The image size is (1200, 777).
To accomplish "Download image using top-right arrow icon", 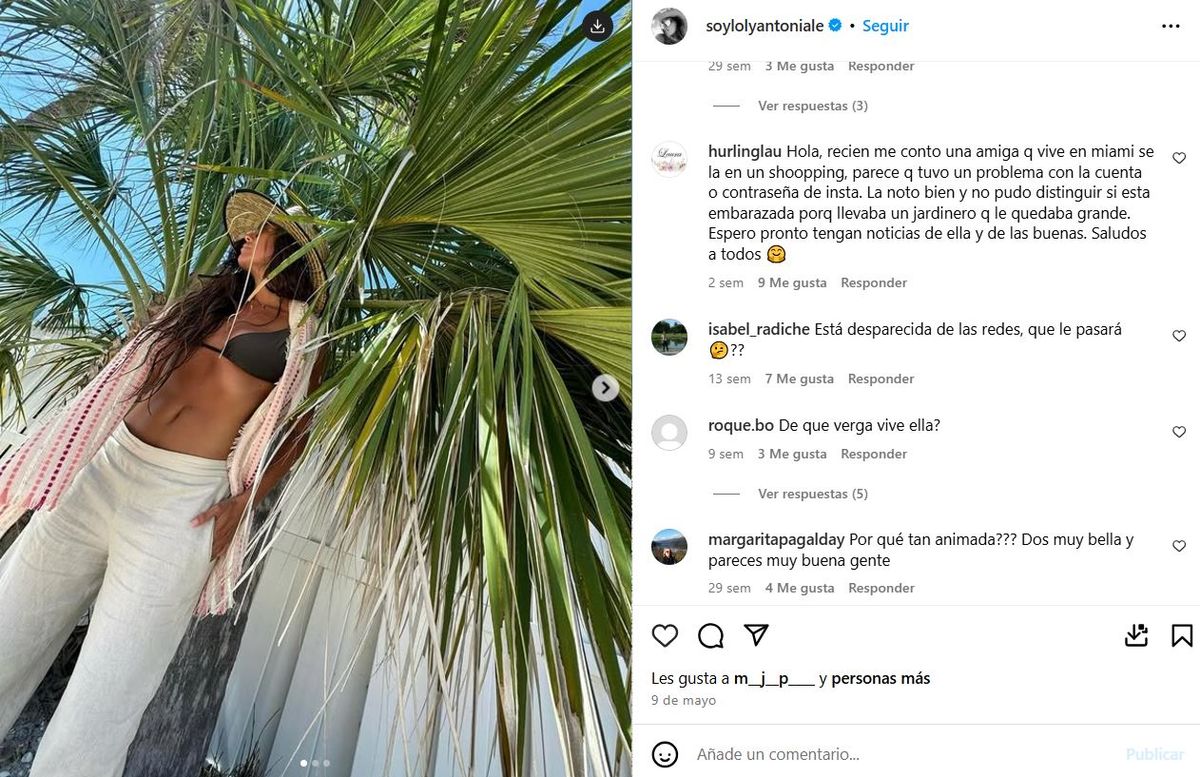I will [x=597, y=27].
